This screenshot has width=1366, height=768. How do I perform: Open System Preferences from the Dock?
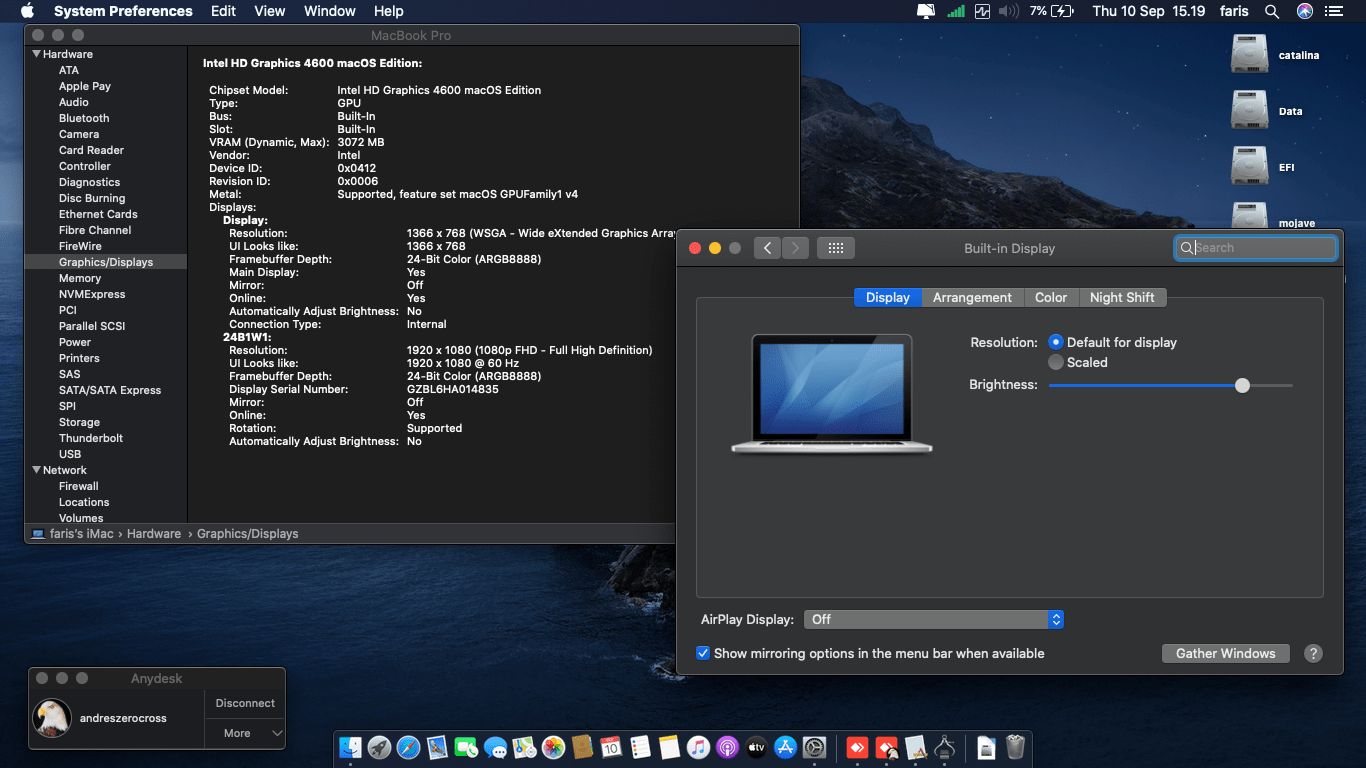tap(814, 747)
